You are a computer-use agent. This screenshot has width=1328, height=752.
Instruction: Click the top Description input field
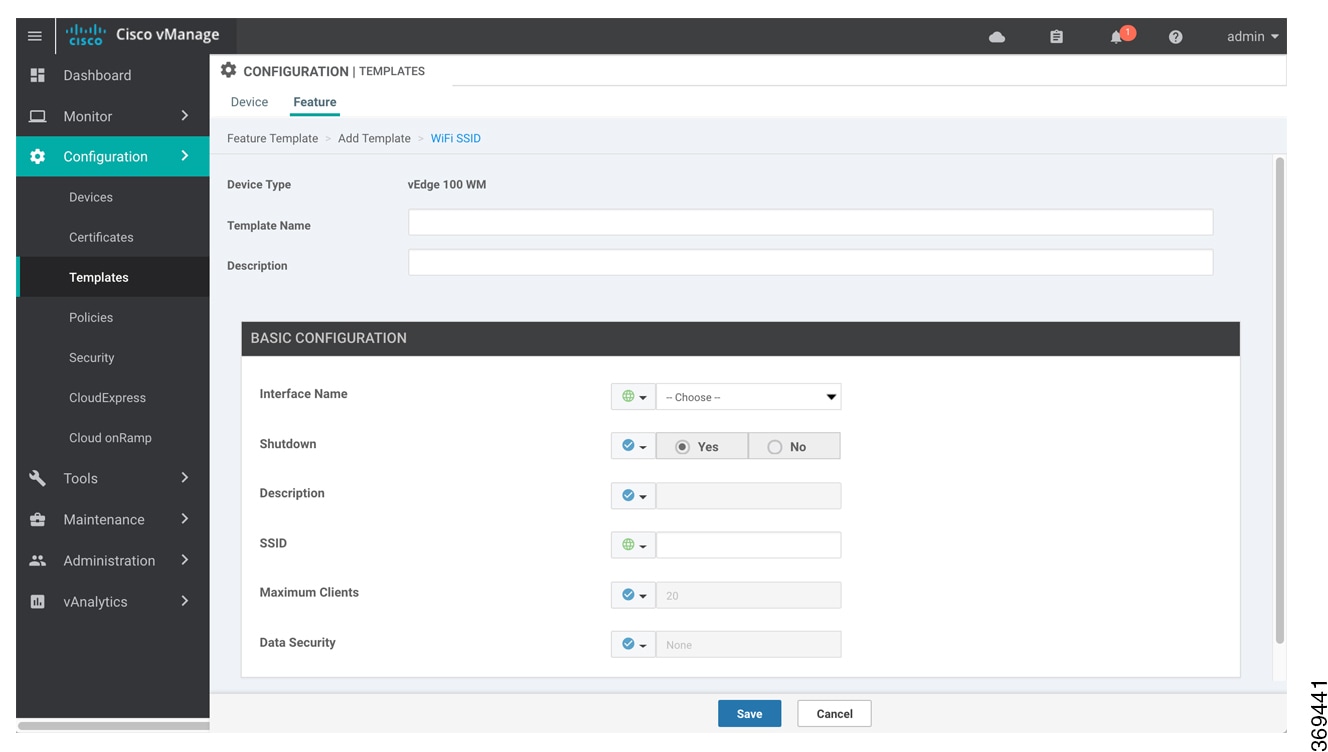point(810,263)
